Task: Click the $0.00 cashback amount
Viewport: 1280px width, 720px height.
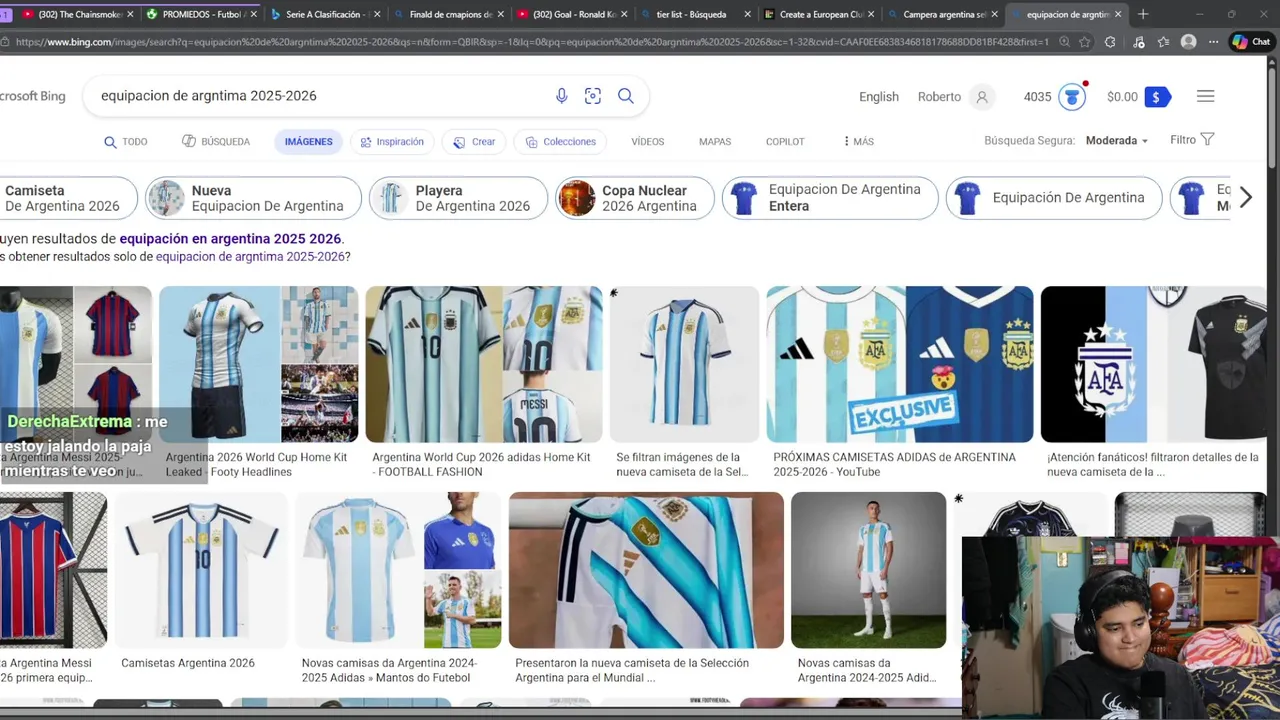Action: tap(1122, 97)
